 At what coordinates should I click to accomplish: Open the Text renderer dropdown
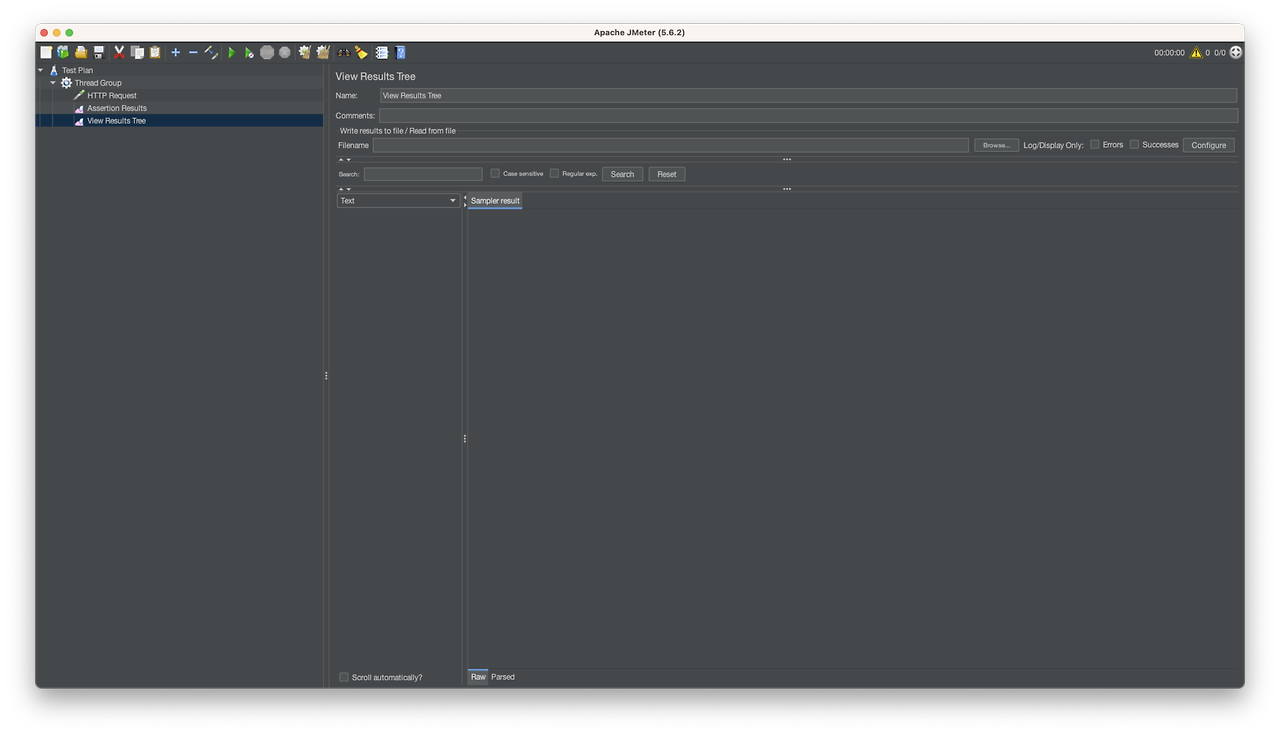coord(398,201)
